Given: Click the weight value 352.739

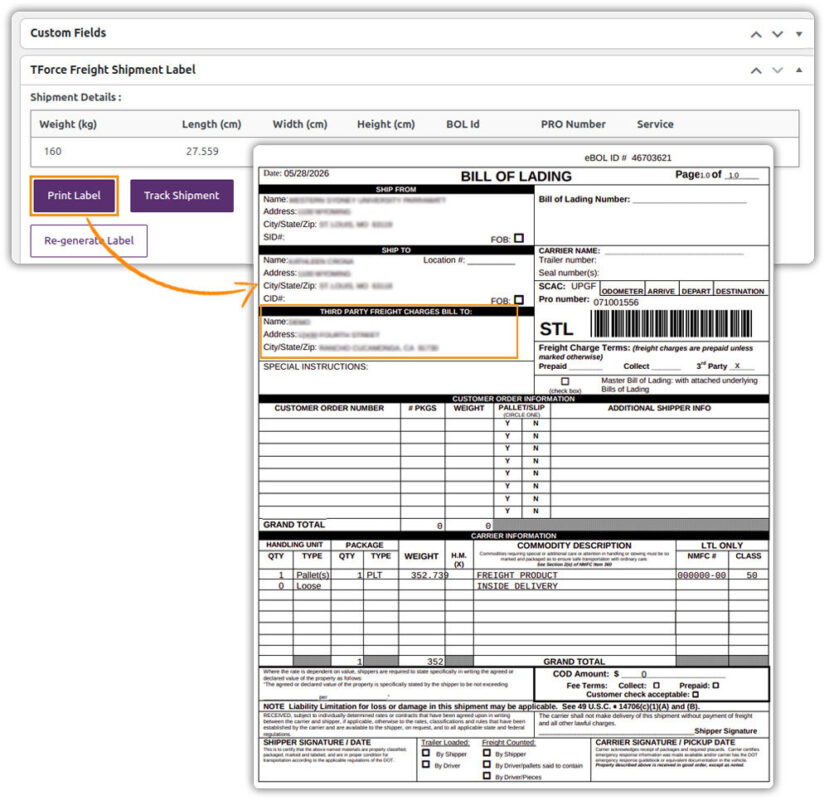Looking at the screenshot, I should 430,575.
